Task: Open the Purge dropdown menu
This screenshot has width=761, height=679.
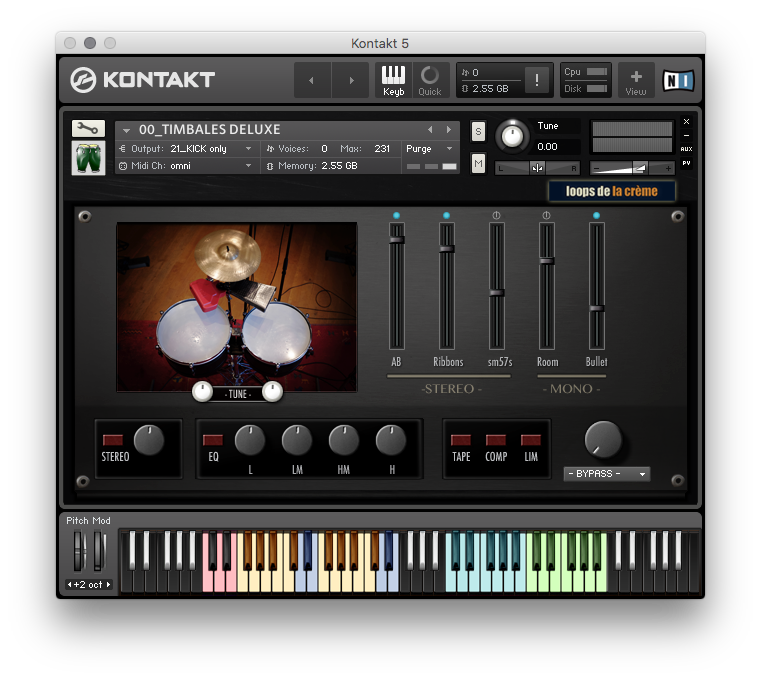Action: [430, 149]
